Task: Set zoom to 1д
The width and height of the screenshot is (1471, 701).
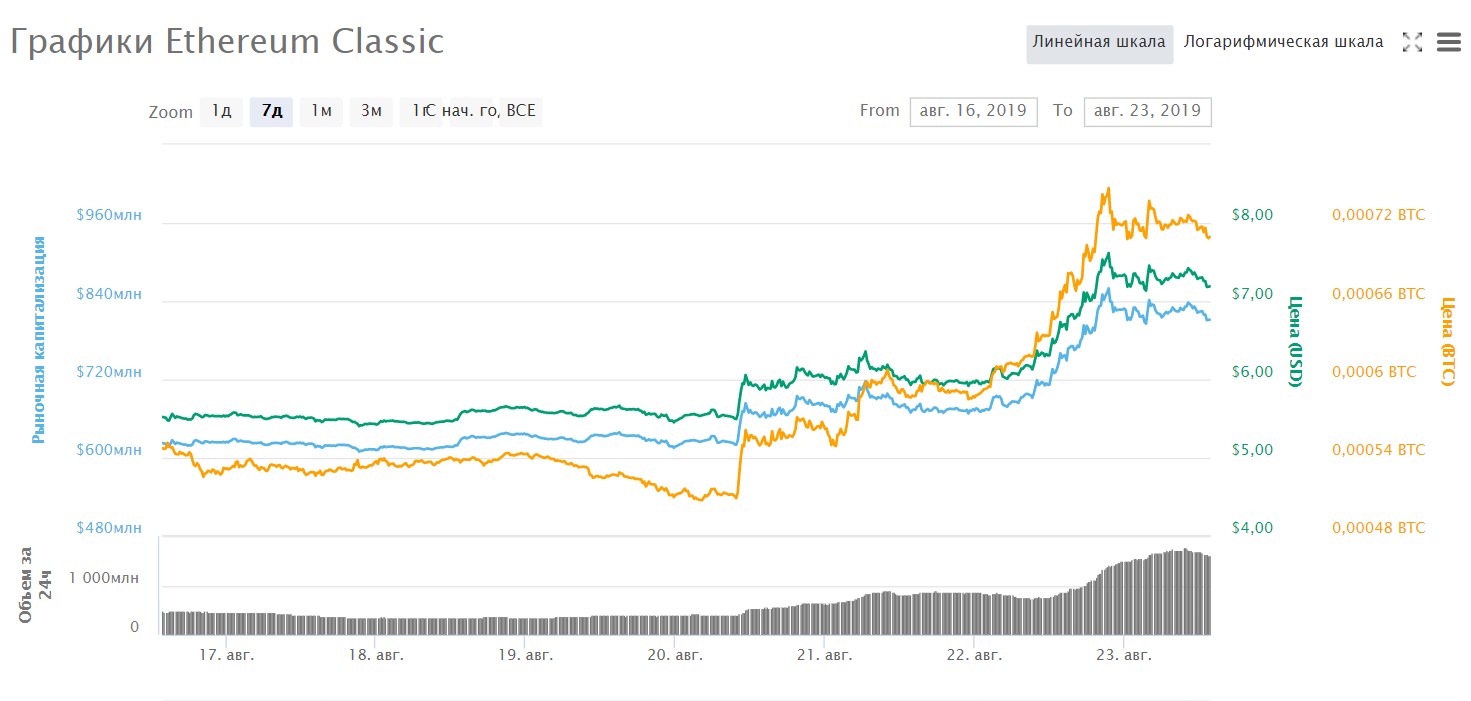Action: (x=222, y=111)
